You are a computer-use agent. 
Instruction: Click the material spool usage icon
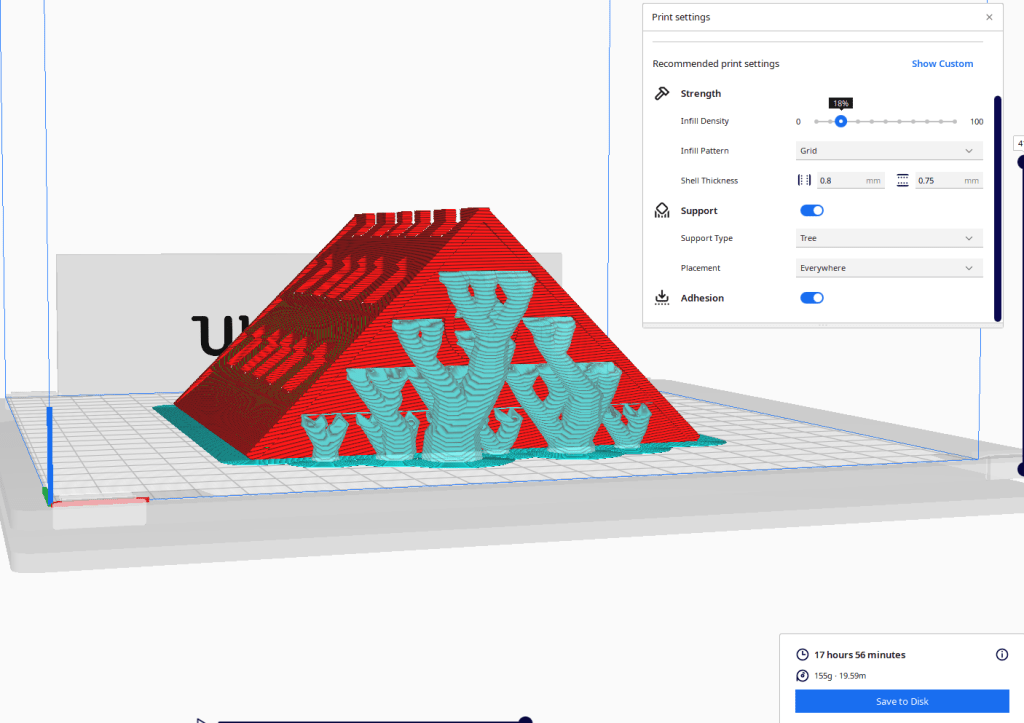(802, 676)
